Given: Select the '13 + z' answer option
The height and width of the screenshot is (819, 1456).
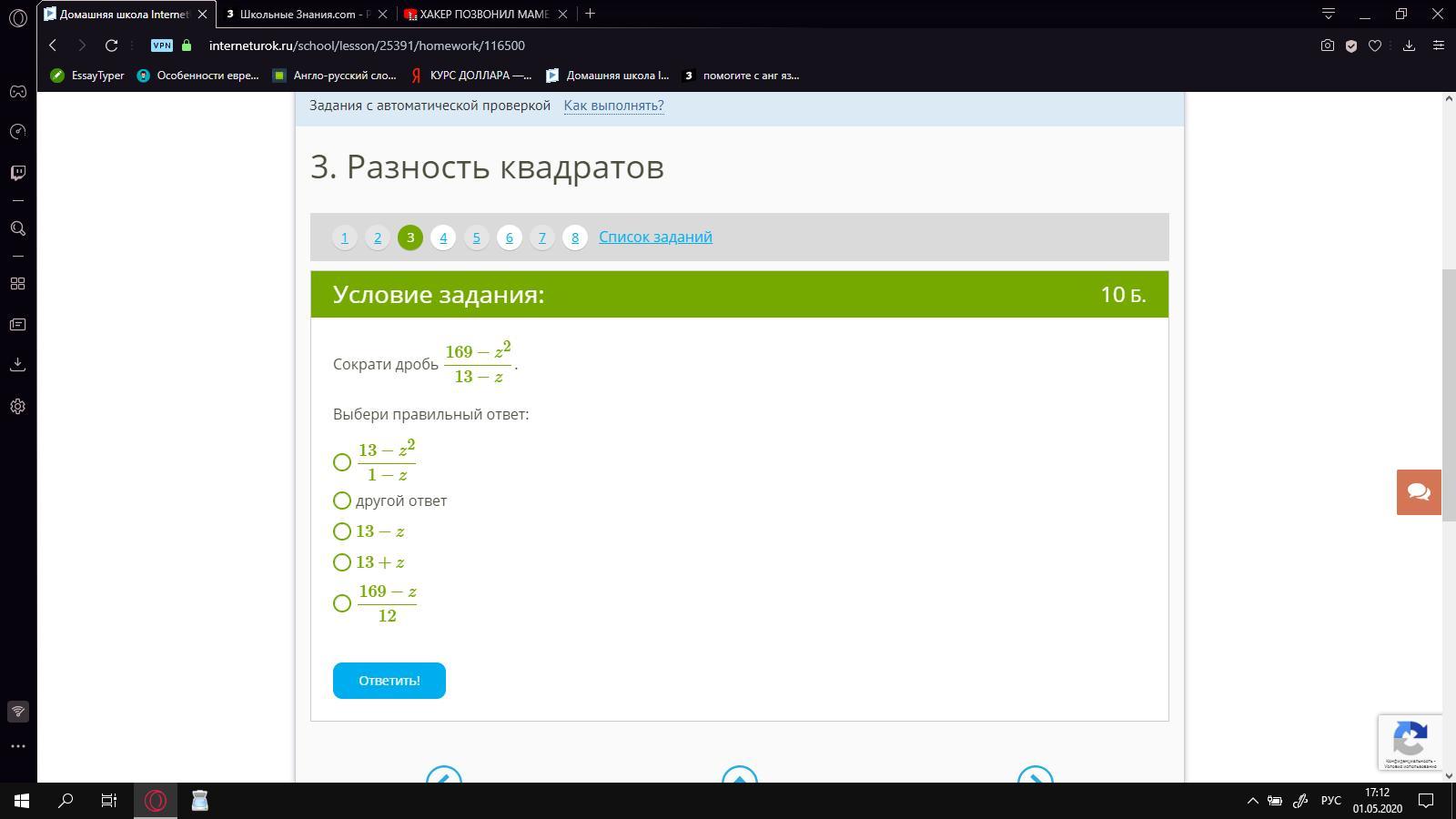Looking at the screenshot, I should tap(342, 562).
